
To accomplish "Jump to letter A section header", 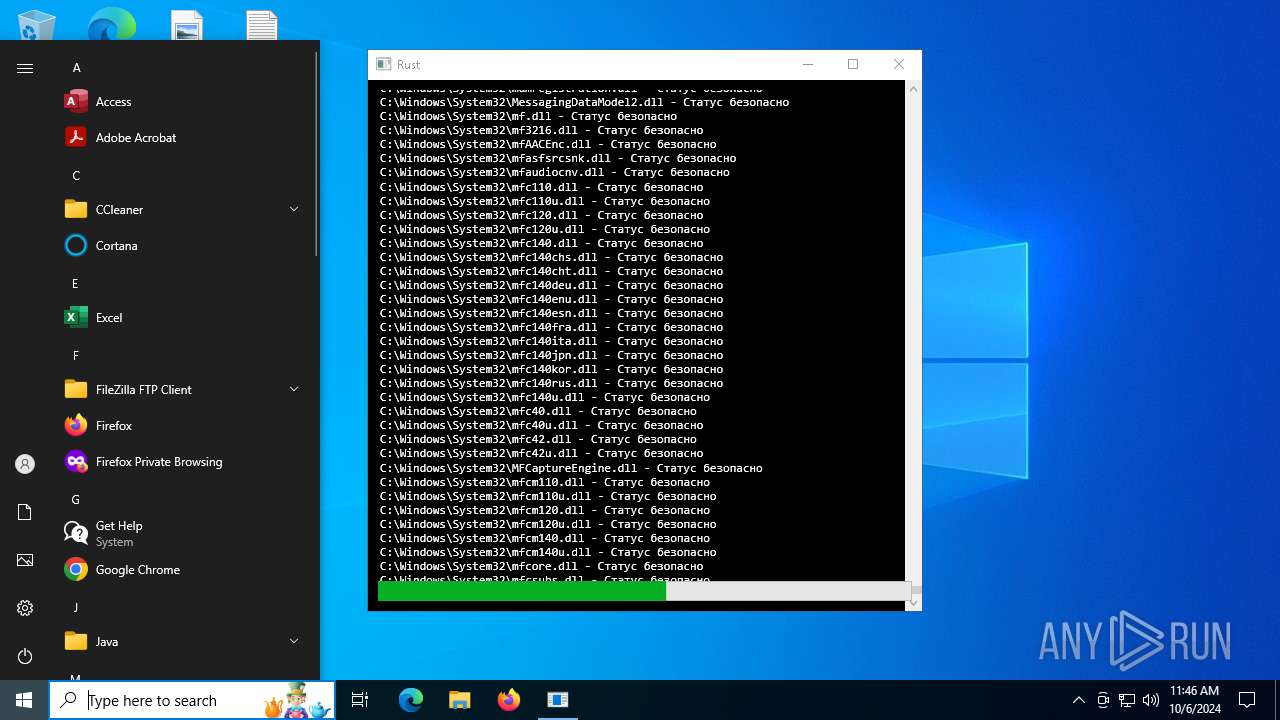I will [x=76, y=68].
